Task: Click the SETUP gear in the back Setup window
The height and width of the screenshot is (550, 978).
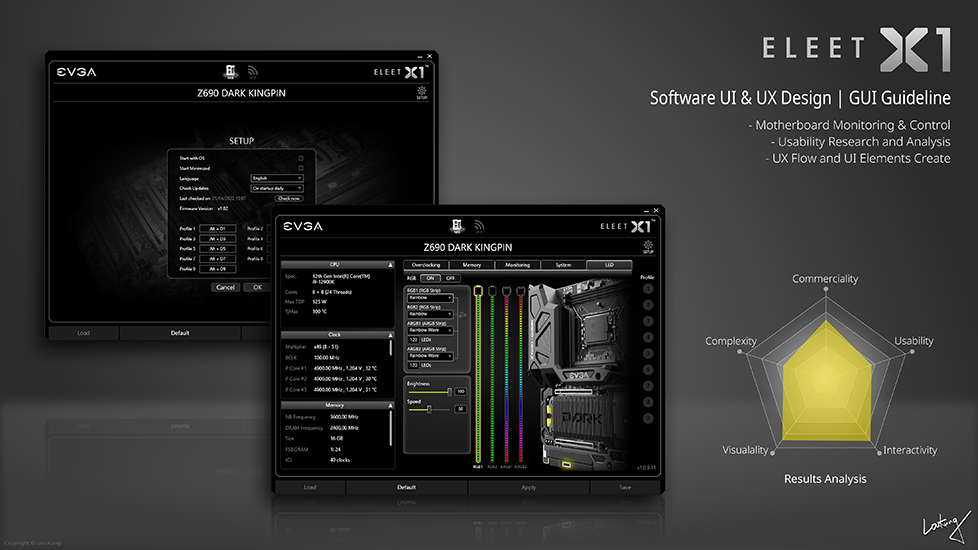Action: tap(422, 92)
